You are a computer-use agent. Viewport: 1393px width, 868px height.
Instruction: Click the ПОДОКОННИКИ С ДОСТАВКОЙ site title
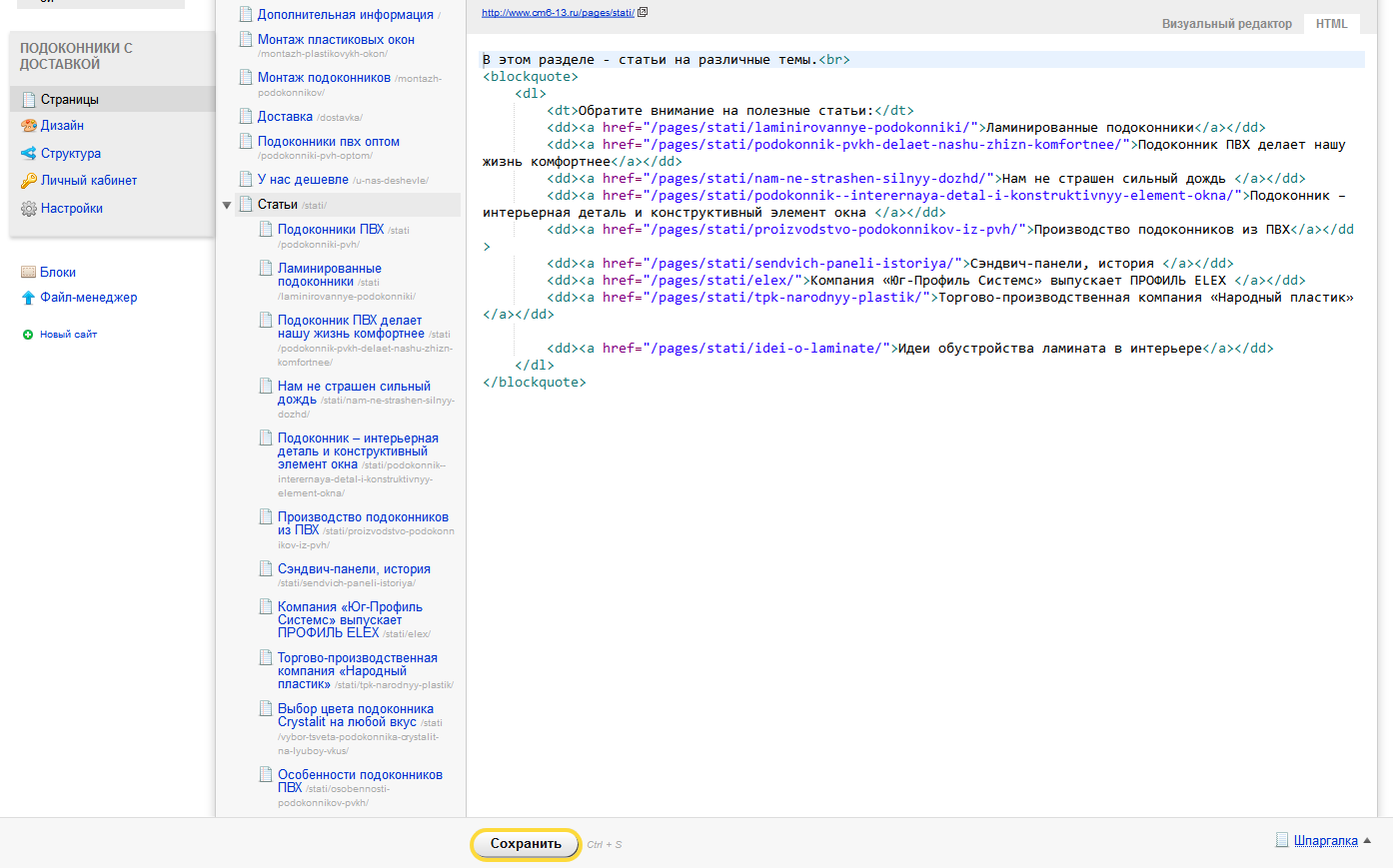pos(76,56)
